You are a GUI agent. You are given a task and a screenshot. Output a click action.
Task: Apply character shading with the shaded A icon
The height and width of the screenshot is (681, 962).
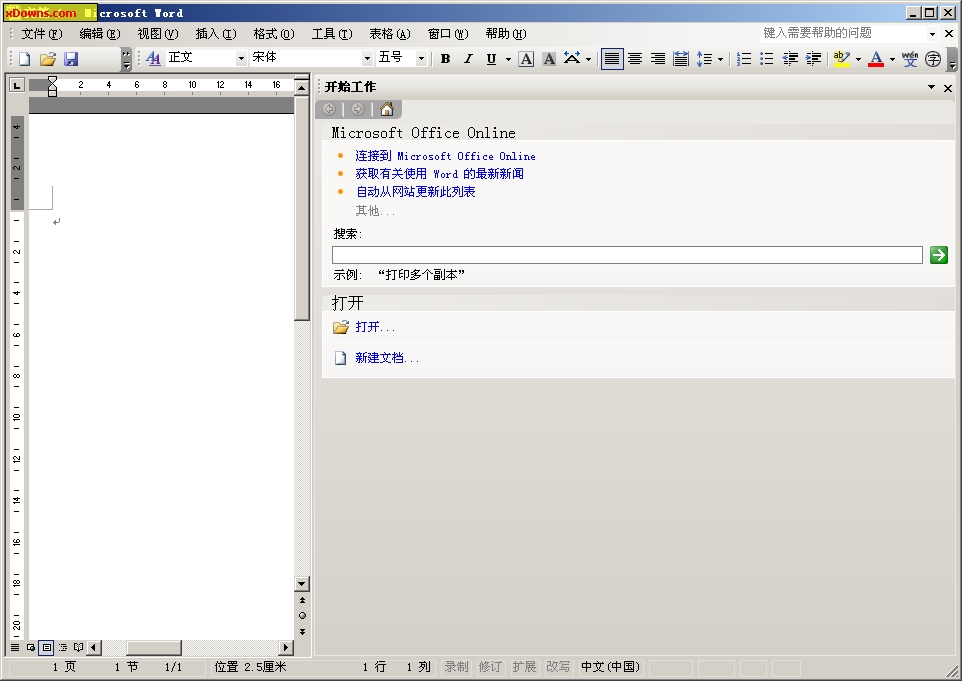(549, 59)
